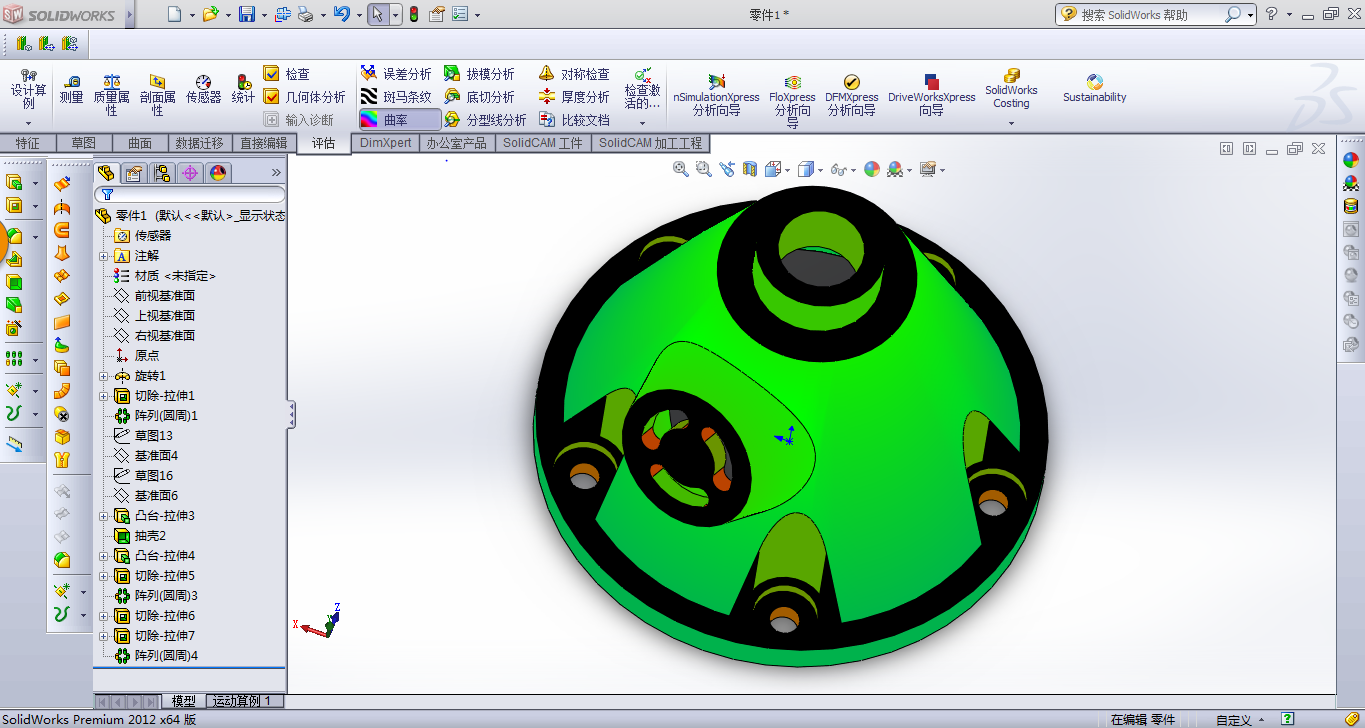Expand the 凸台-拉伸3 feature node
1365x728 pixels.
[x=103, y=516]
